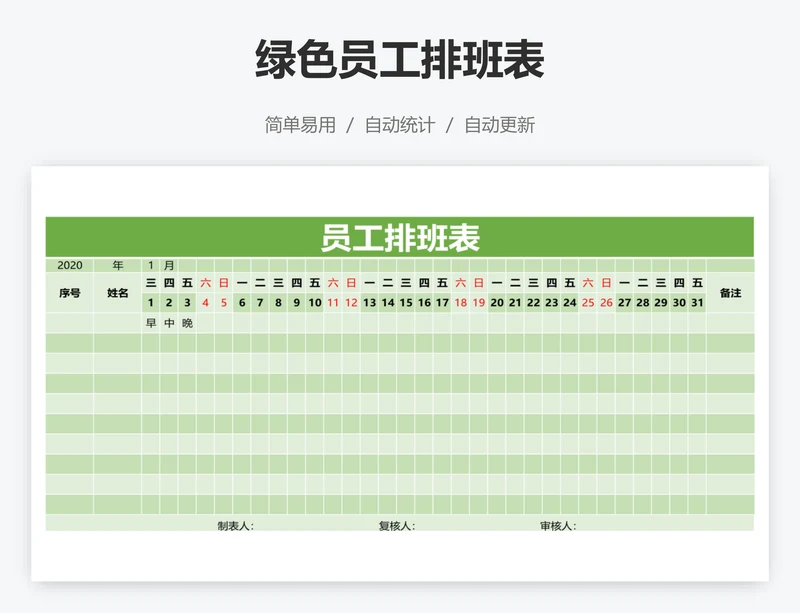Click the red 六 weekday above date 4
This screenshot has width=800, height=613.
206,283
